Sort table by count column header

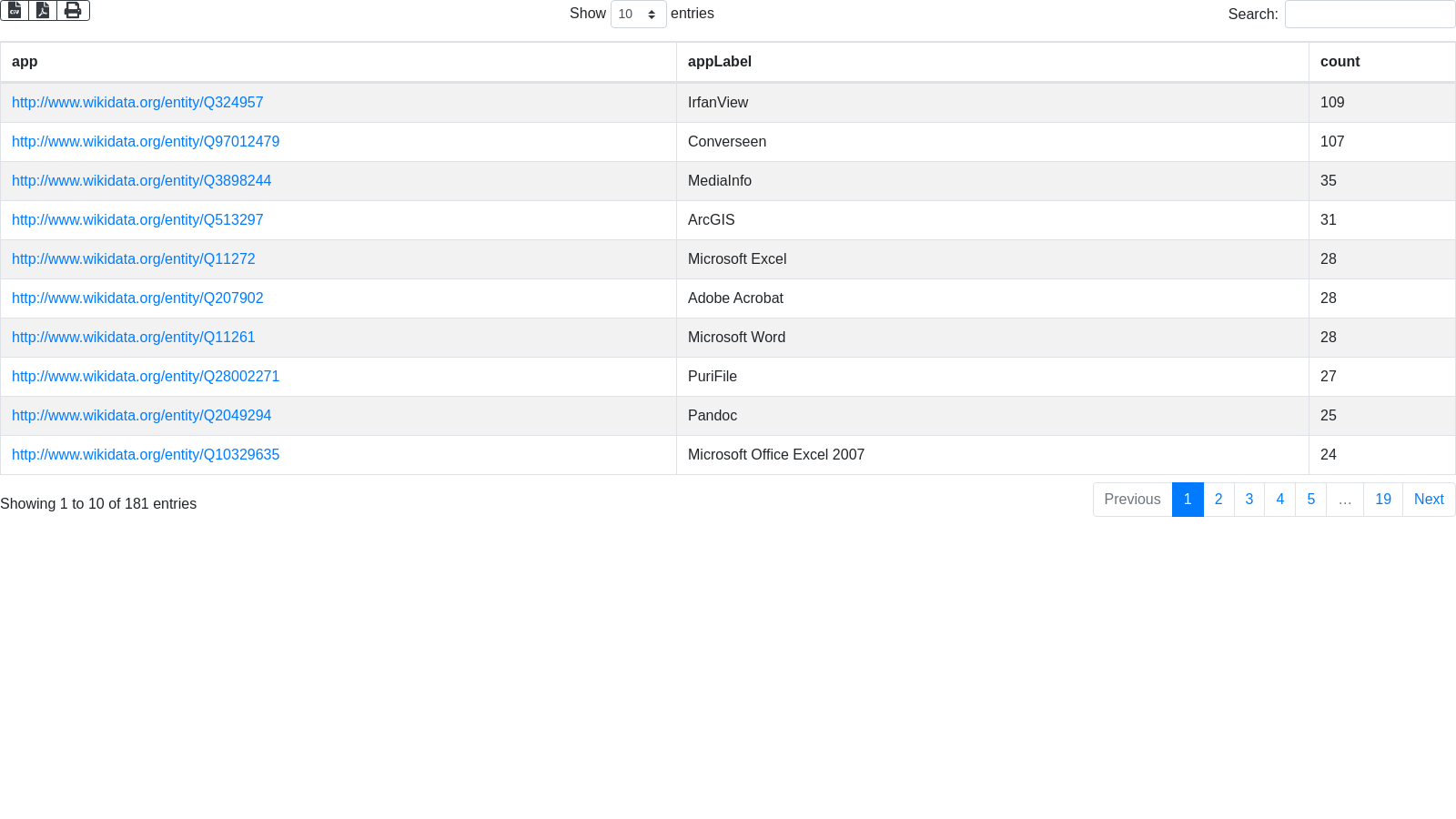point(1381,62)
